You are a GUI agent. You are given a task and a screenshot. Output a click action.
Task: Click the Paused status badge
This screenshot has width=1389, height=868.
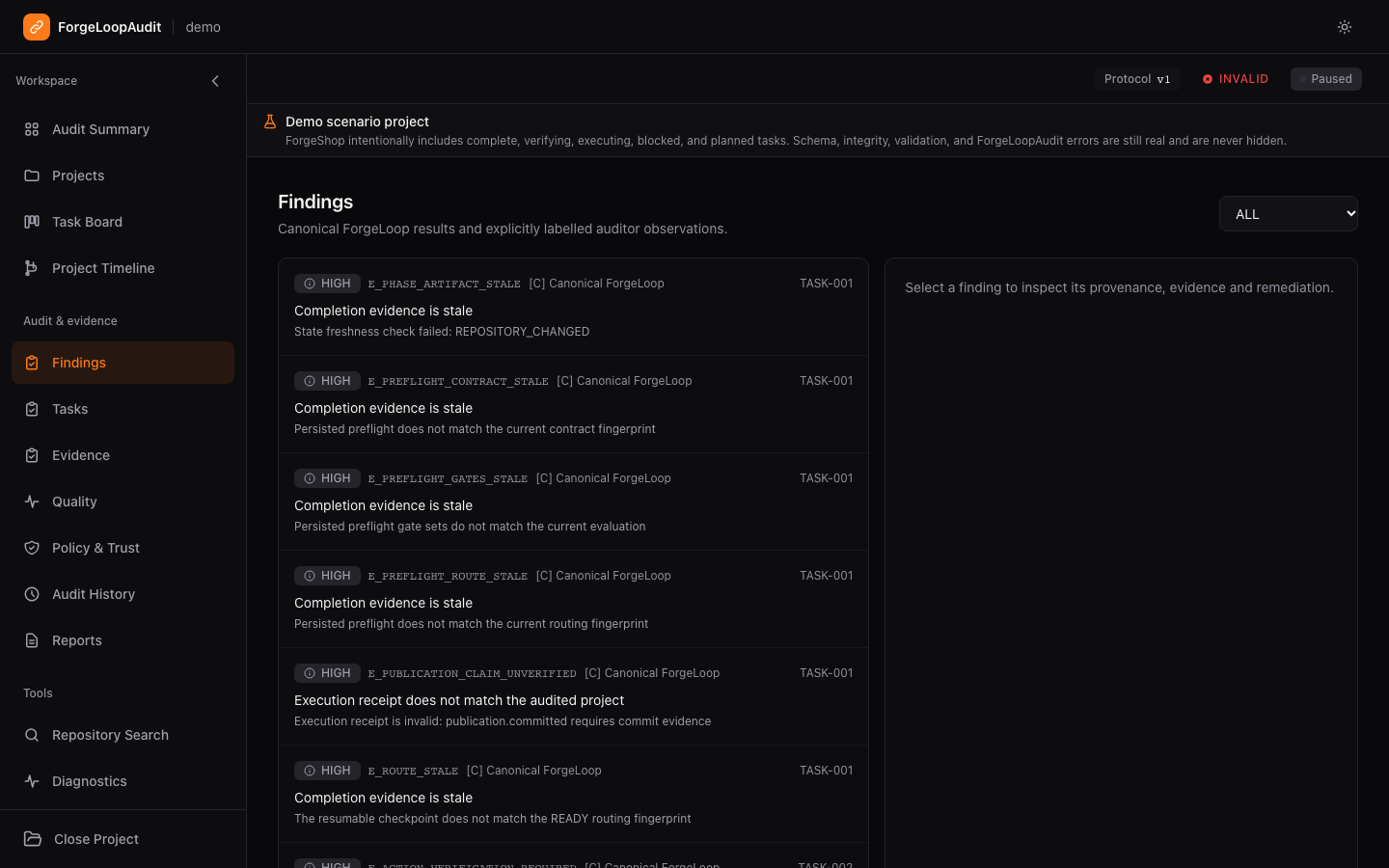(x=1325, y=79)
